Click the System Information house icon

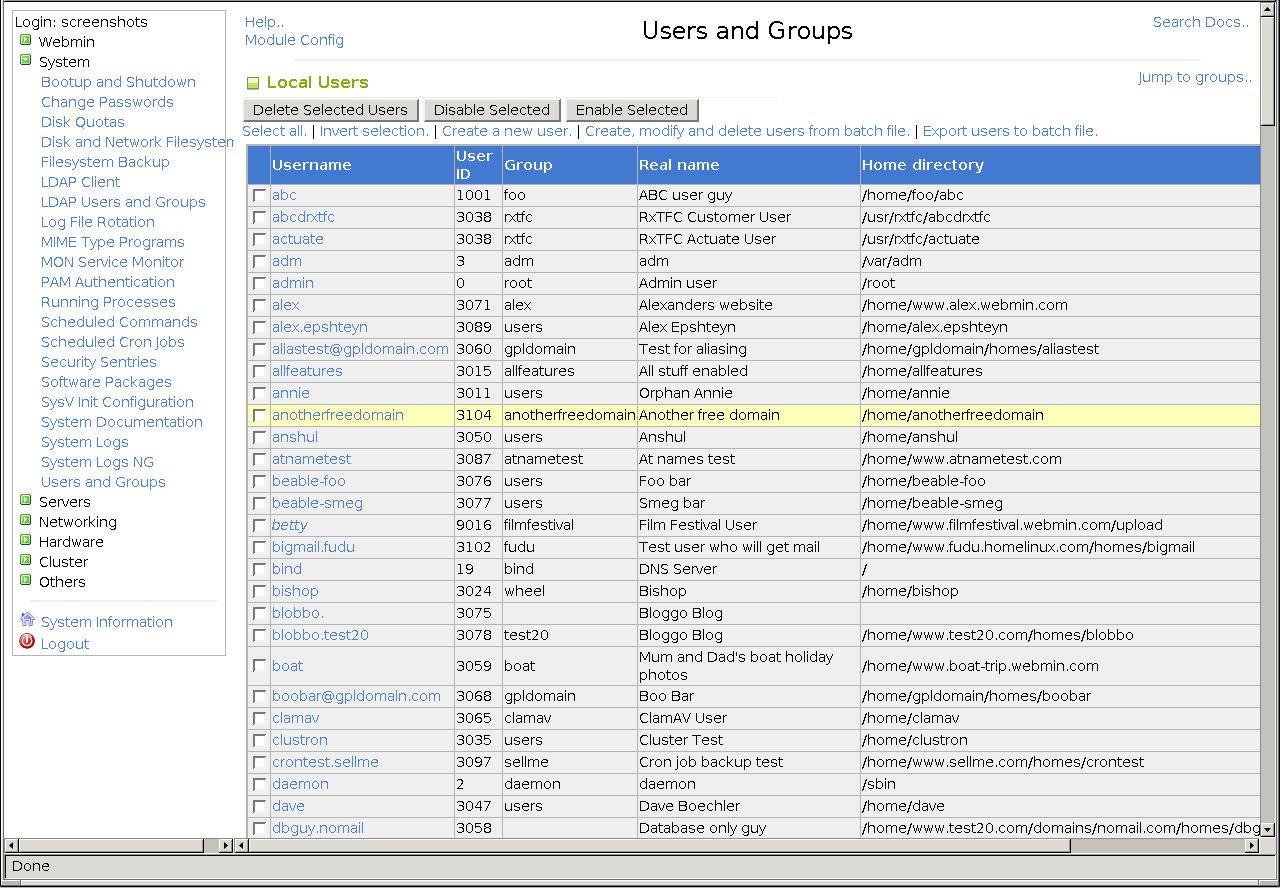coord(27,620)
